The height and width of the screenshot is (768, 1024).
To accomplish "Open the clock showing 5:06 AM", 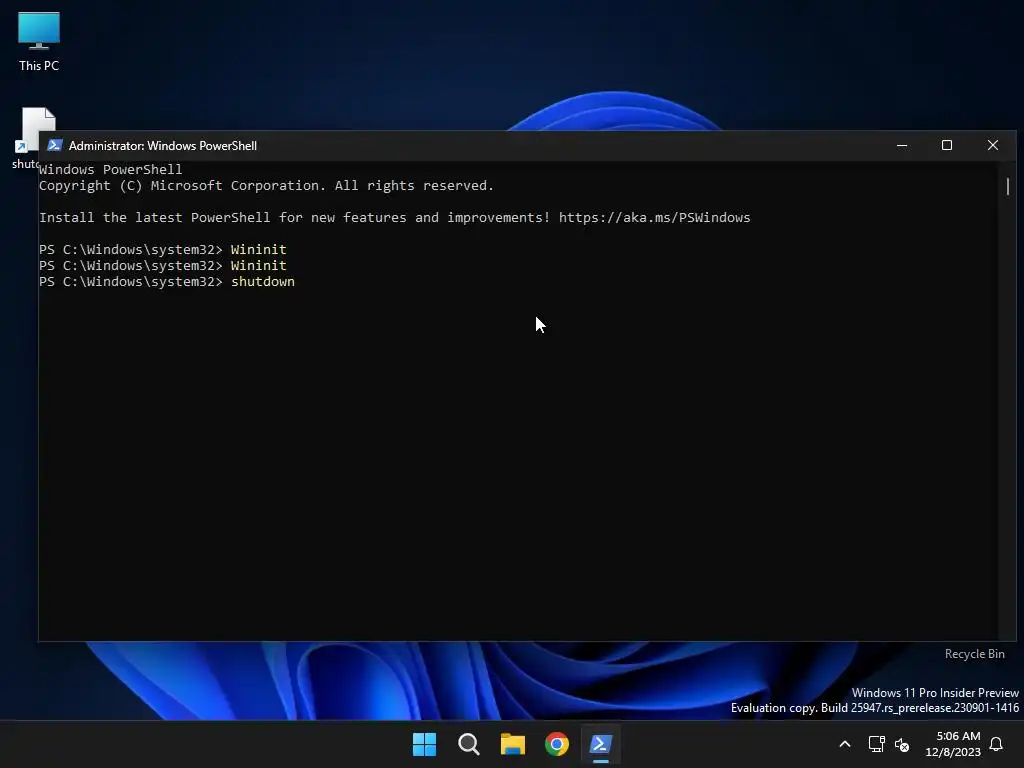I will click(x=953, y=744).
